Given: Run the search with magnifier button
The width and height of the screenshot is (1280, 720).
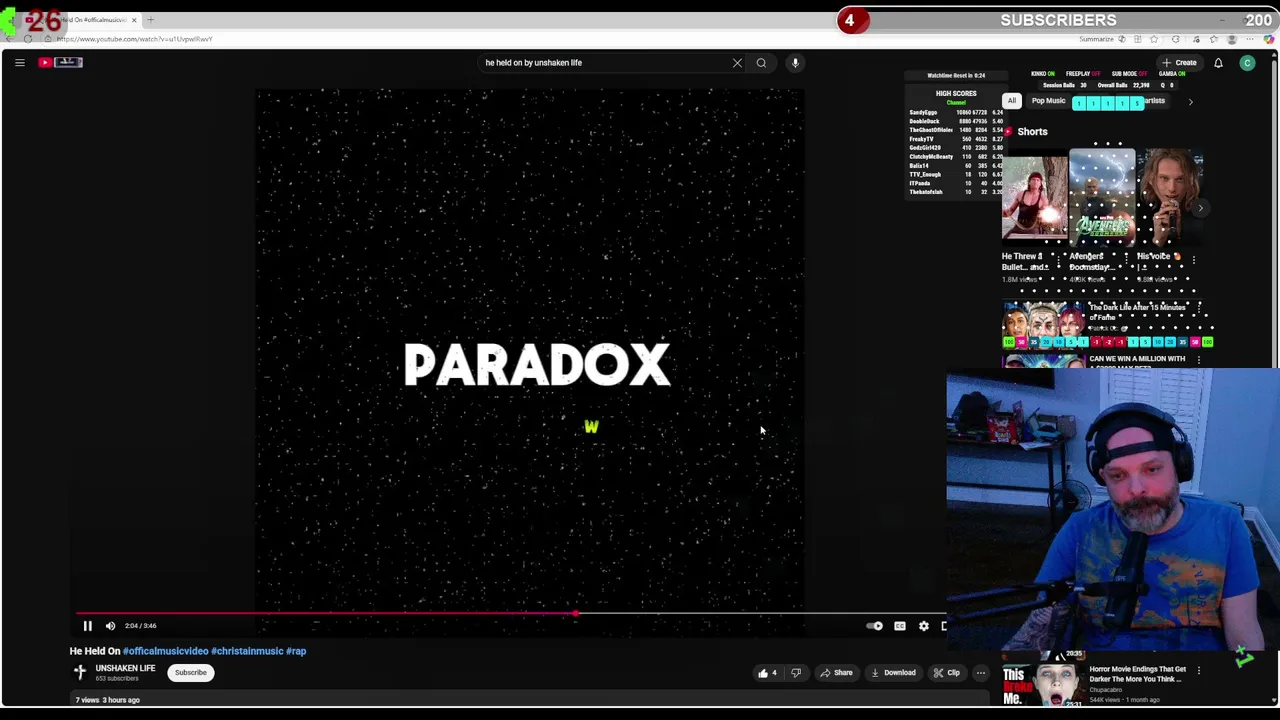Looking at the screenshot, I should tap(761, 63).
